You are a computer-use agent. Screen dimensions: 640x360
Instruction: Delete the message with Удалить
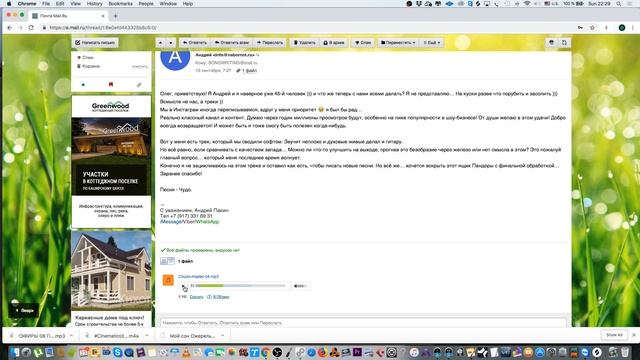pos(304,42)
